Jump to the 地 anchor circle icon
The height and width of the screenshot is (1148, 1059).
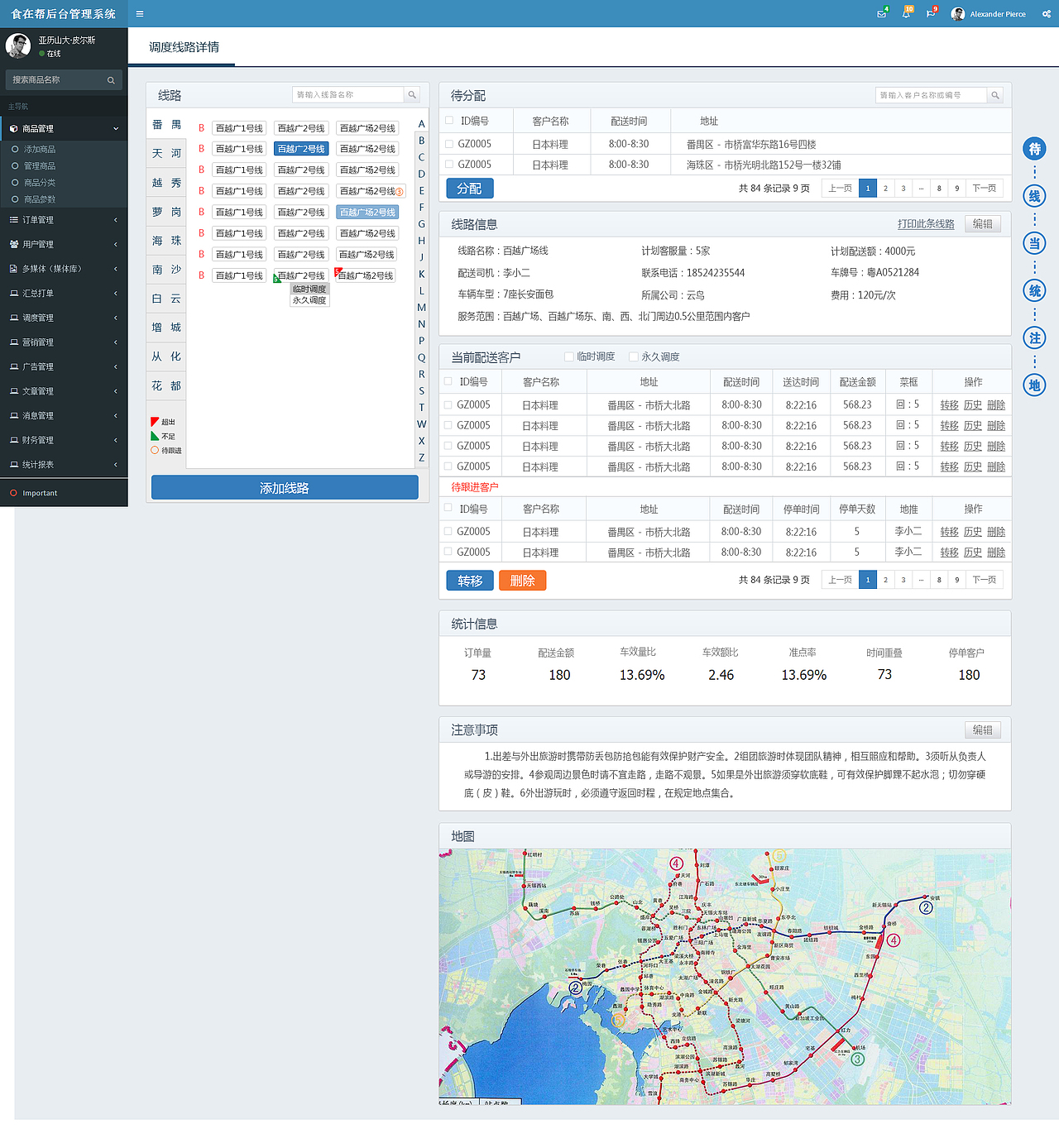click(1034, 385)
